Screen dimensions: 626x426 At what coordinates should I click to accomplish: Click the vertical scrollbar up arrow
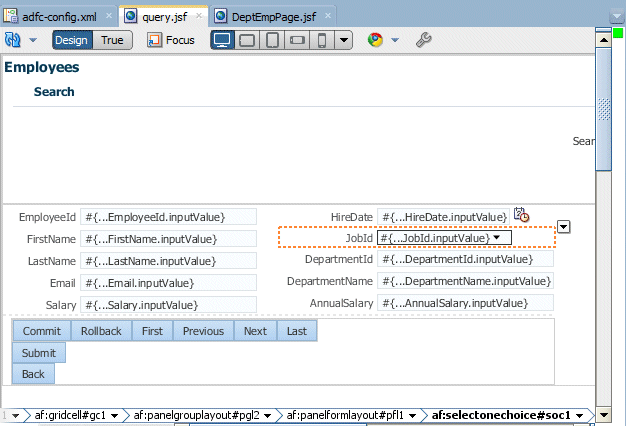pos(604,40)
